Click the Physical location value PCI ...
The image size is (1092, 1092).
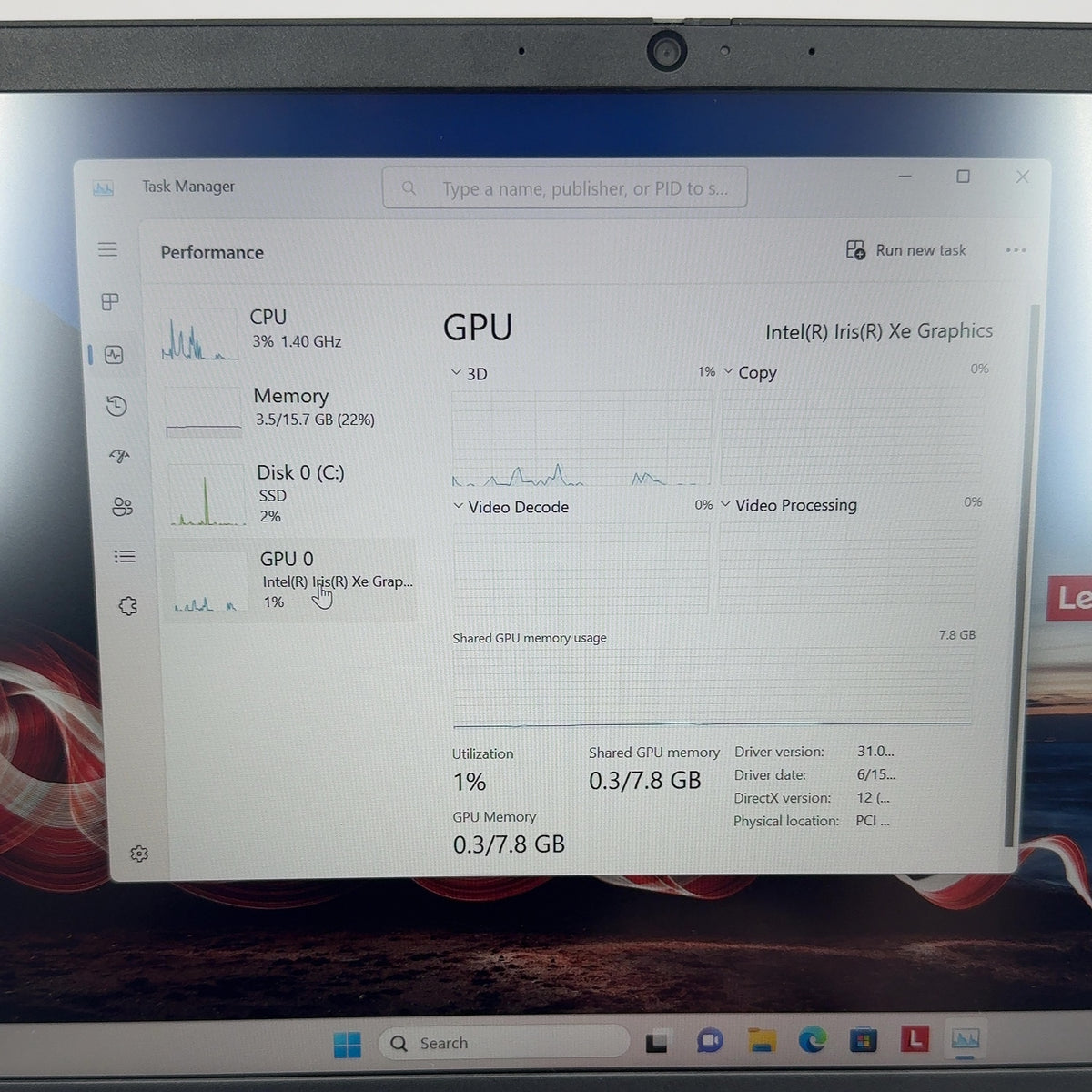click(872, 821)
